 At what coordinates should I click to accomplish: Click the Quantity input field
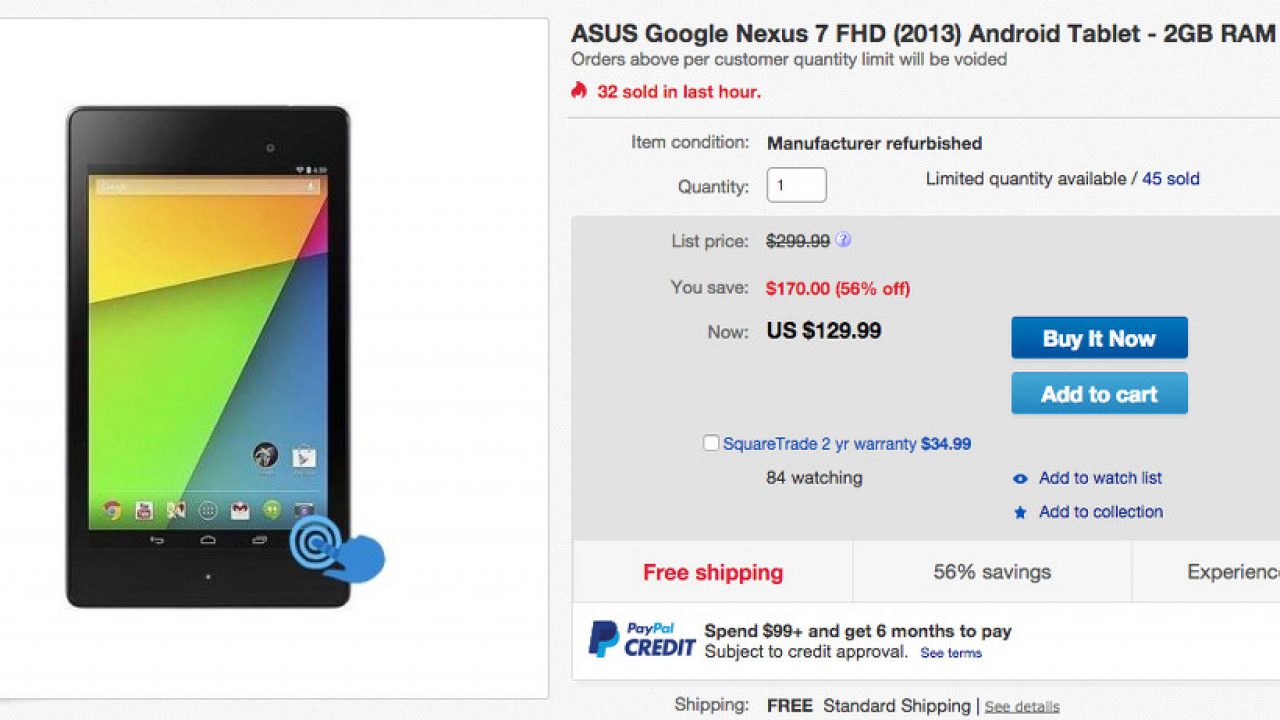[x=796, y=185]
